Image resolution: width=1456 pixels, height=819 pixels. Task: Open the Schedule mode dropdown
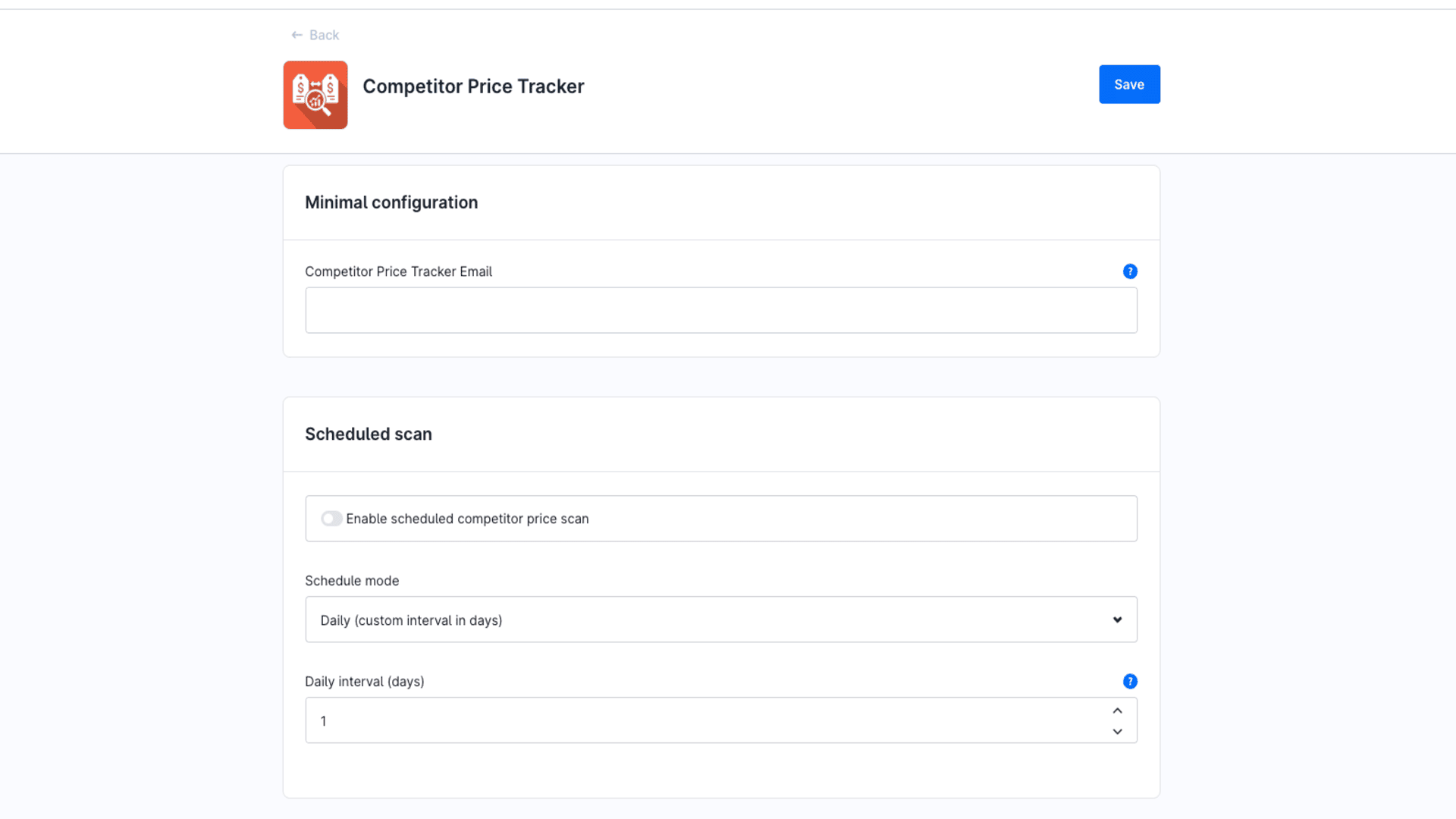pos(721,620)
